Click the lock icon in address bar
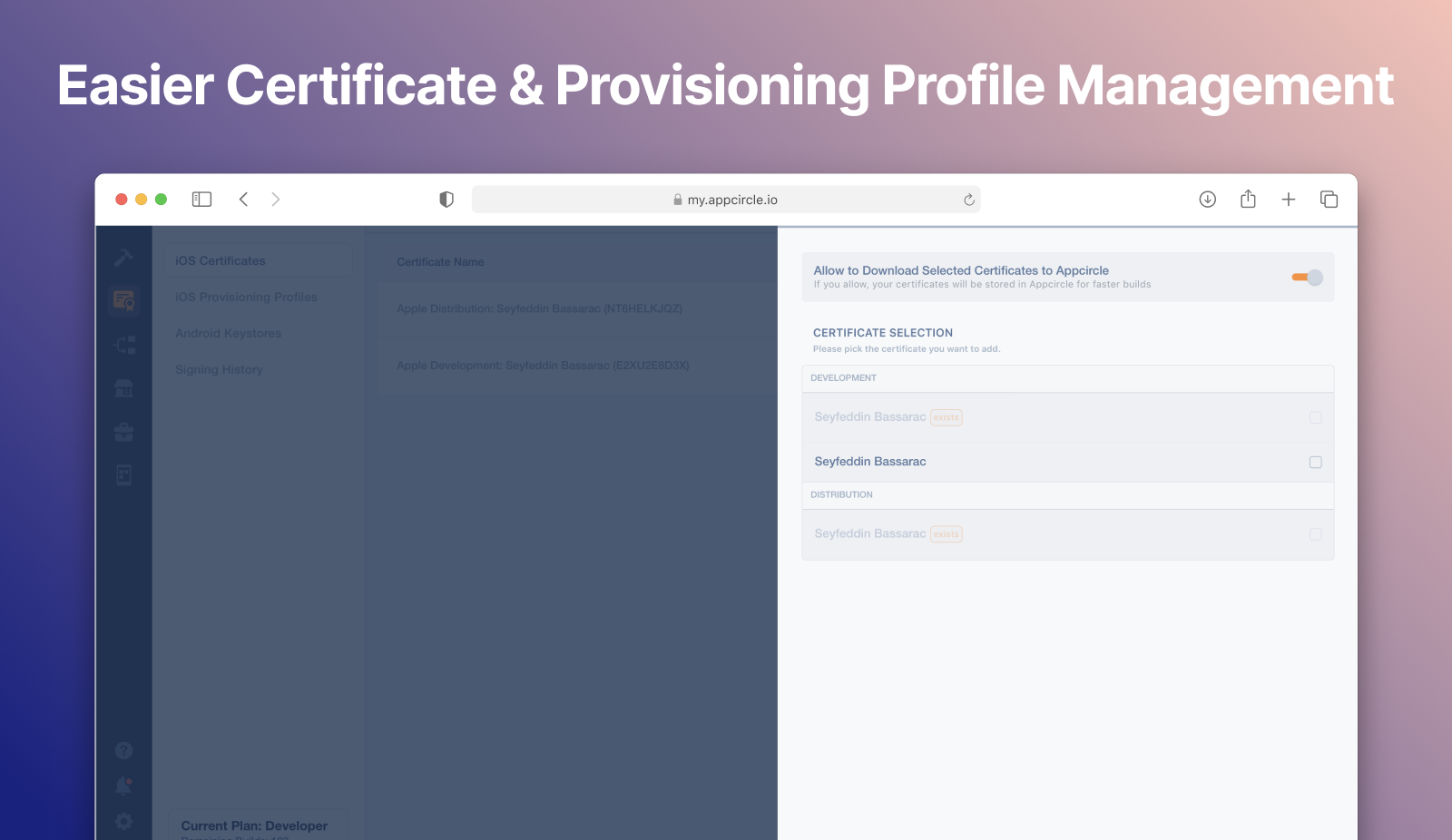The width and height of the screenshot is (1452, 840). [678, 200]
